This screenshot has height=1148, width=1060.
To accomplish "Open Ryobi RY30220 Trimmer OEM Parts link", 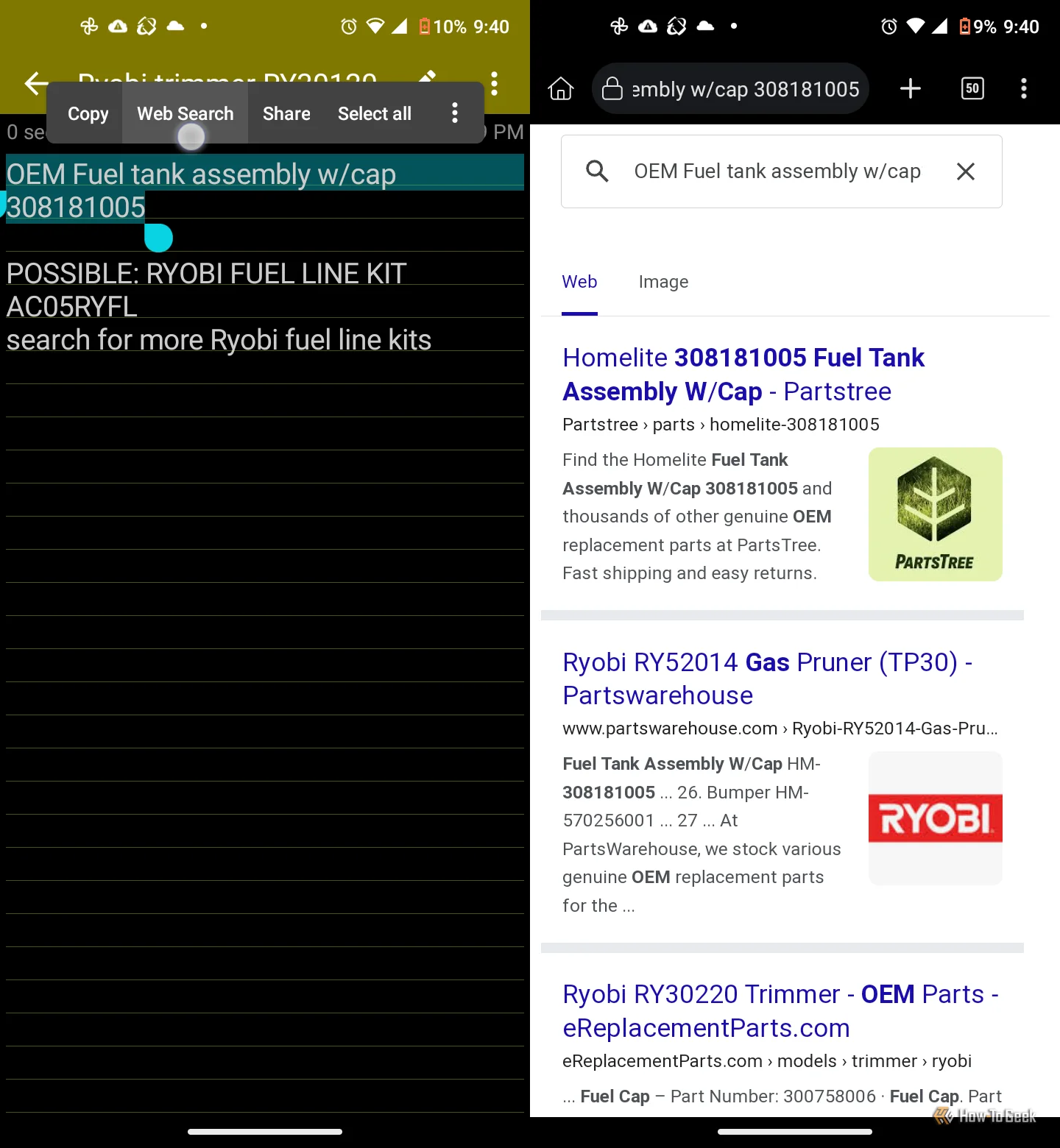I will pyautogui.click(x=780, y=1011).
